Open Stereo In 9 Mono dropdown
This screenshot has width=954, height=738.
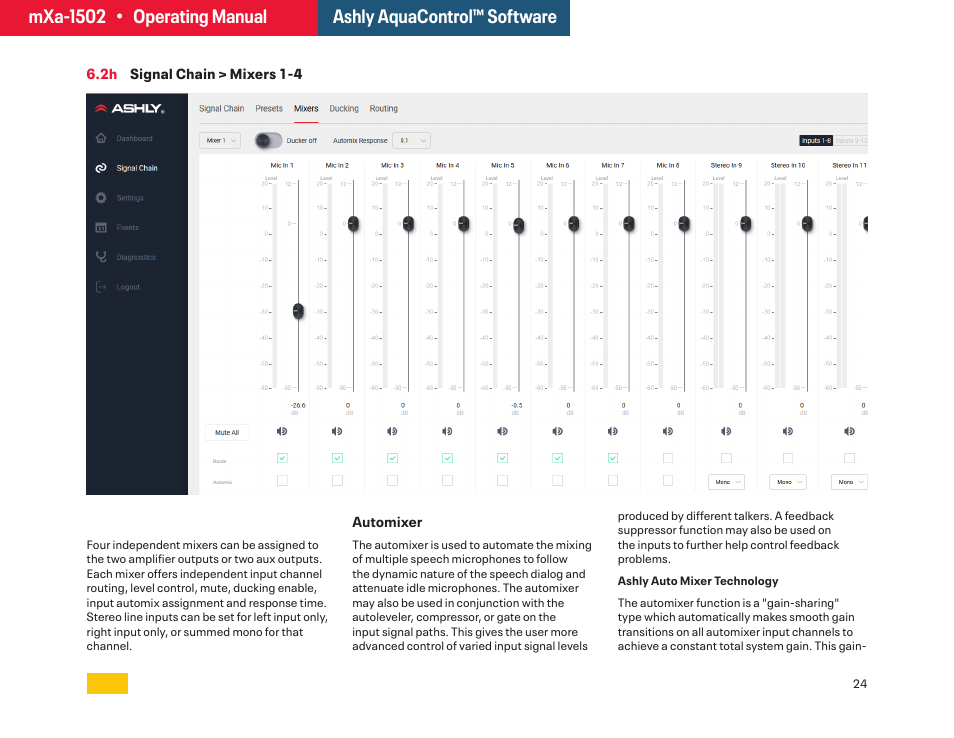pos(726,482)
